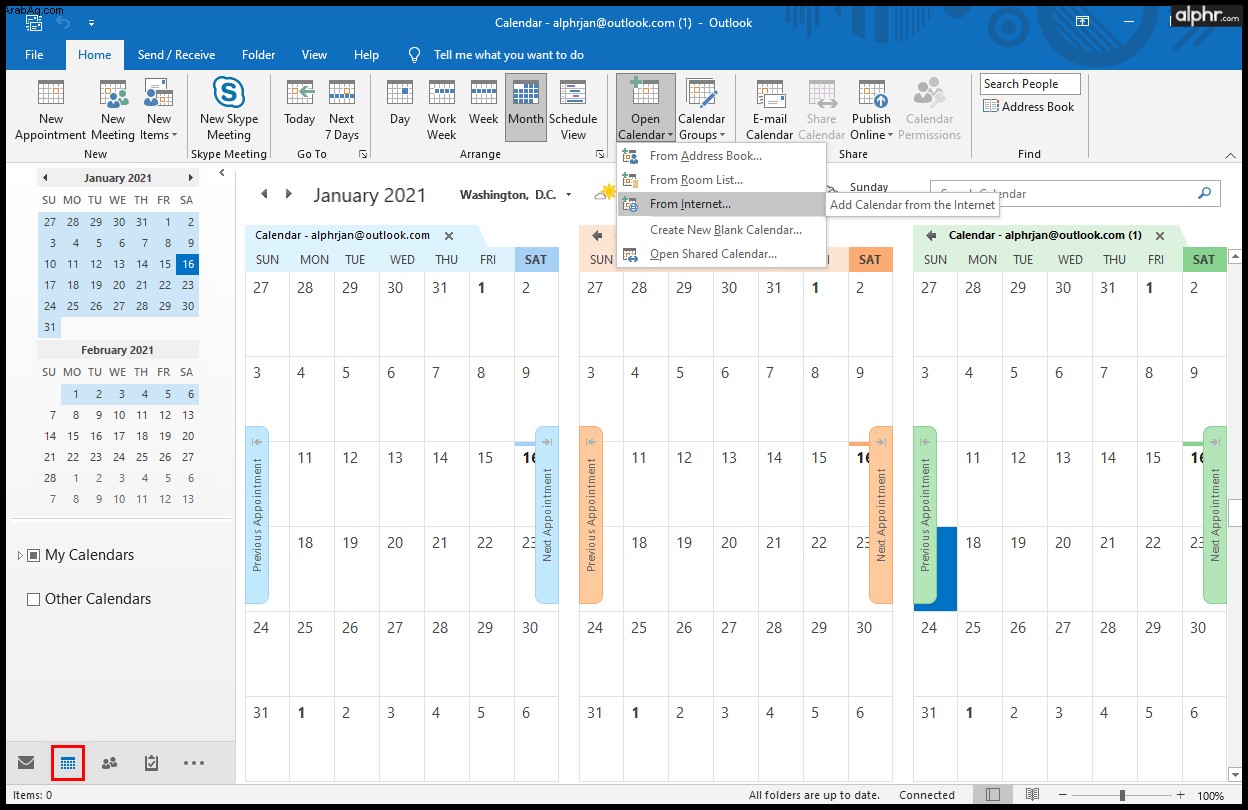
Task: Create a New Appointment
Action: coord(50,110)
